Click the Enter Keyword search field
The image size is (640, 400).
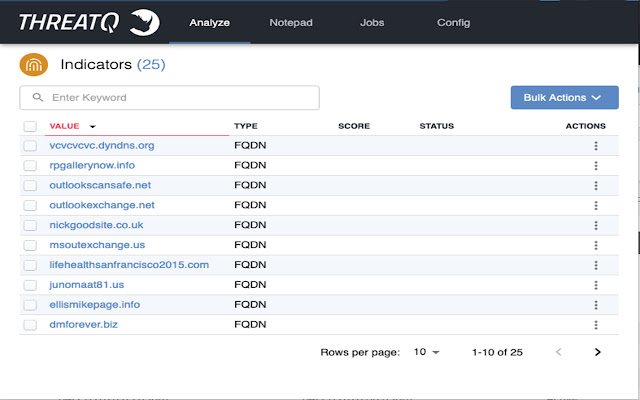click(170, 98)
